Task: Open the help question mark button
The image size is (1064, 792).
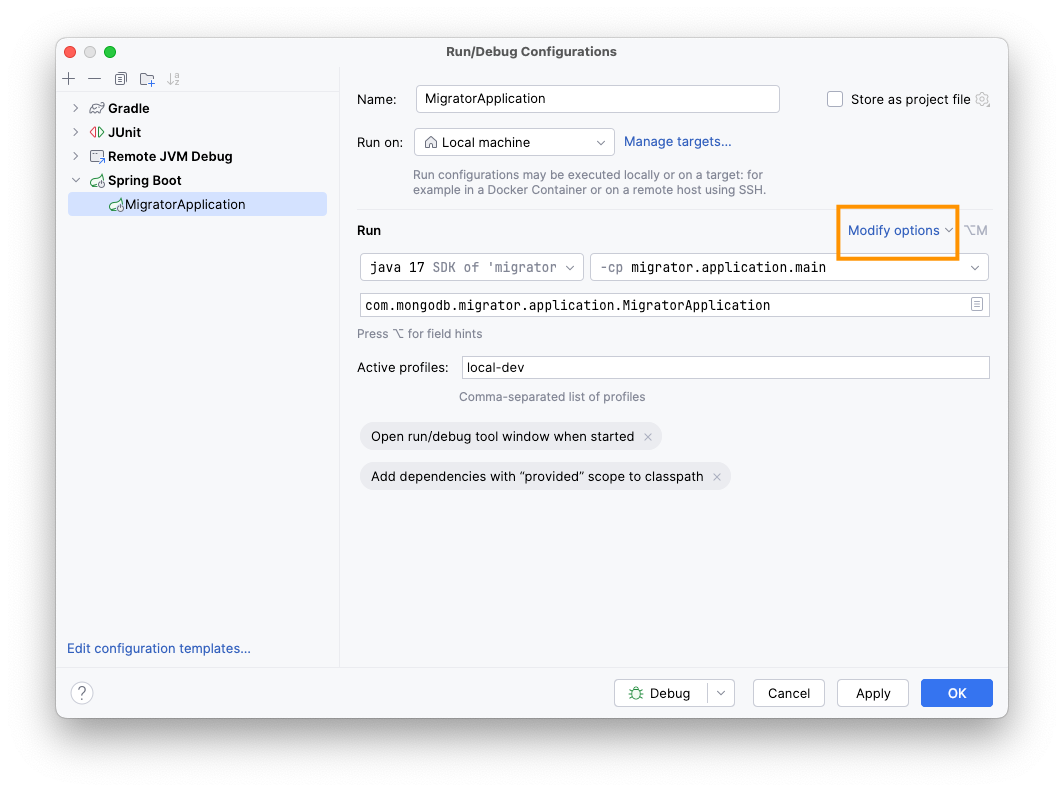Action: coord(82,693)
